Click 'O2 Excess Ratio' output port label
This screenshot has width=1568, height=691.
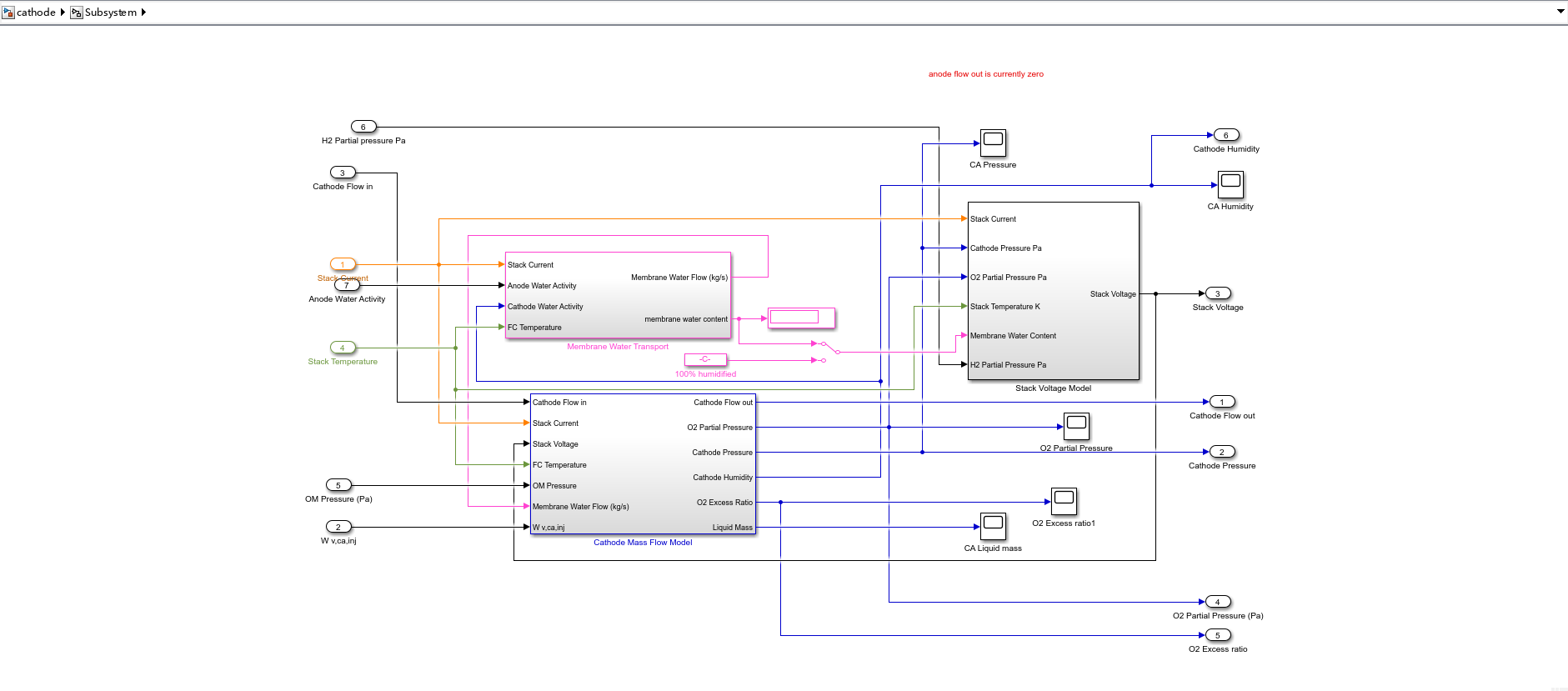724,503
